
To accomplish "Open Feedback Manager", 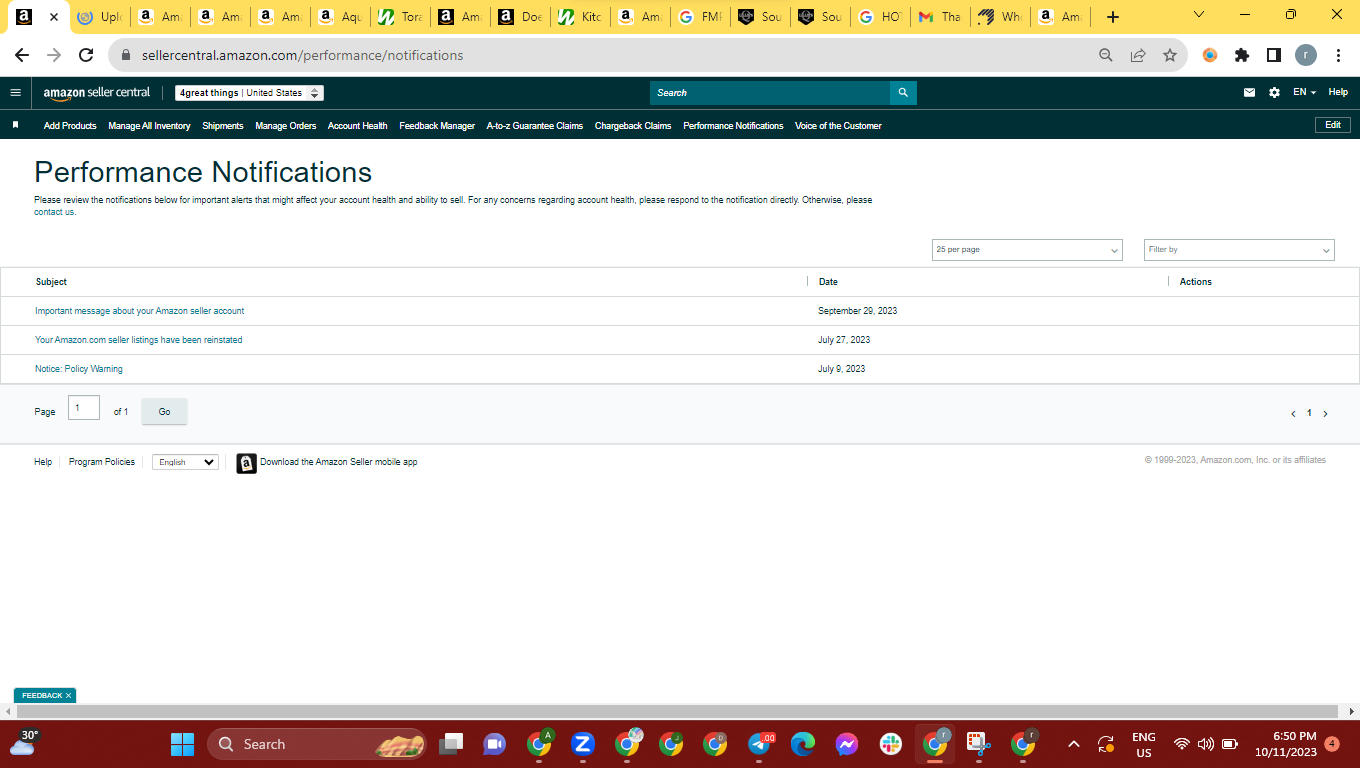I will tap(437, 126).
